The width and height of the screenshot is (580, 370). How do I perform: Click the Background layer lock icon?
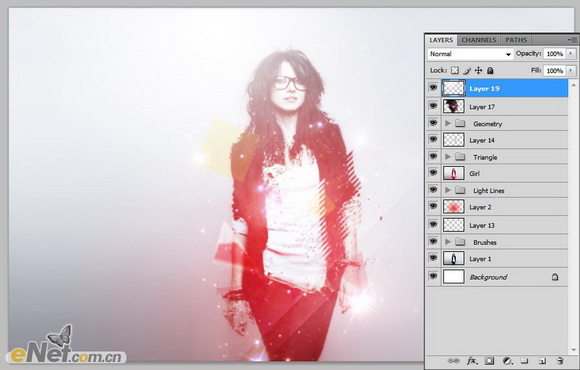click(555, 277)
